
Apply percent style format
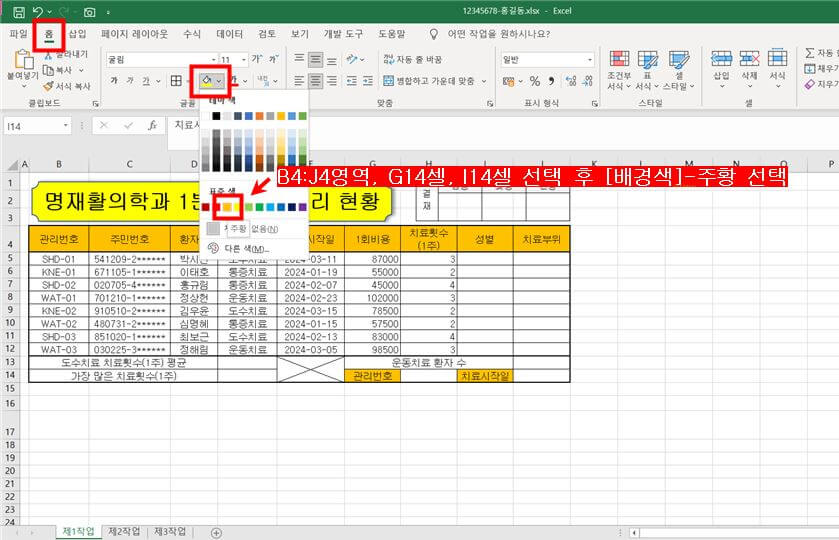pyautogui.click(x=535, y=81)
